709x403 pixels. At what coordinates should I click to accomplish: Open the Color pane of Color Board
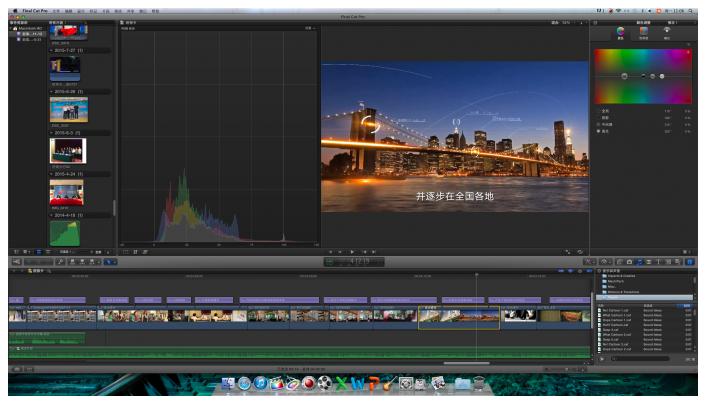click(x=620, y=32)
